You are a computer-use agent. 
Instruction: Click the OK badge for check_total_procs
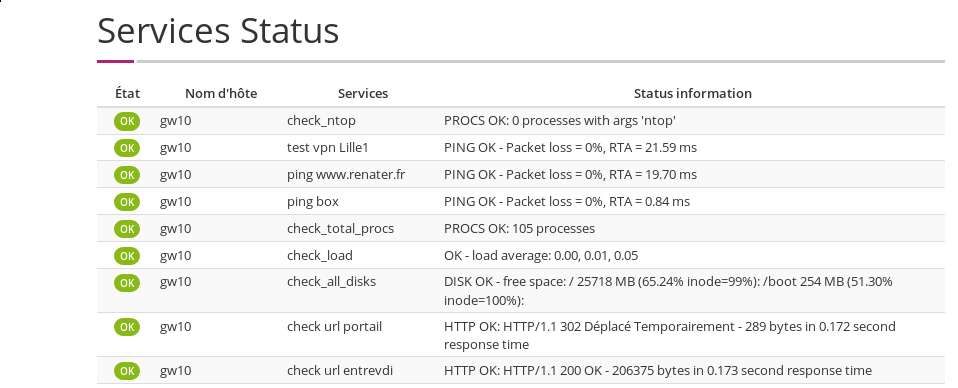[x=127, y=229]
